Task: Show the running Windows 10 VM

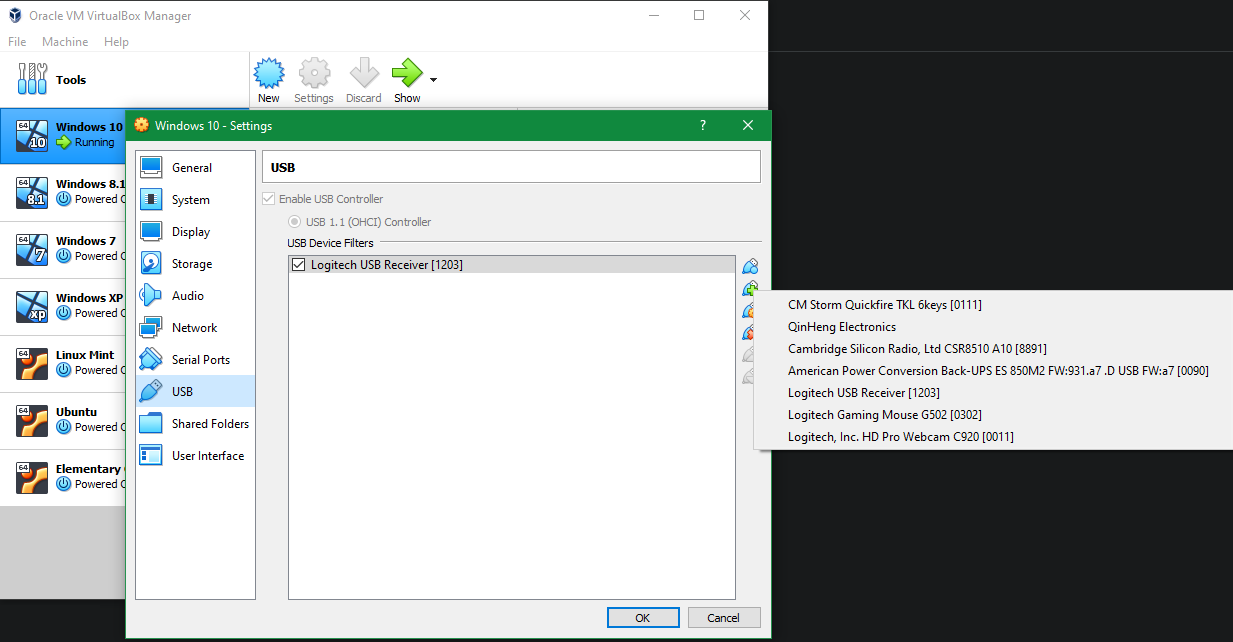Action: (x=406, y=79)
